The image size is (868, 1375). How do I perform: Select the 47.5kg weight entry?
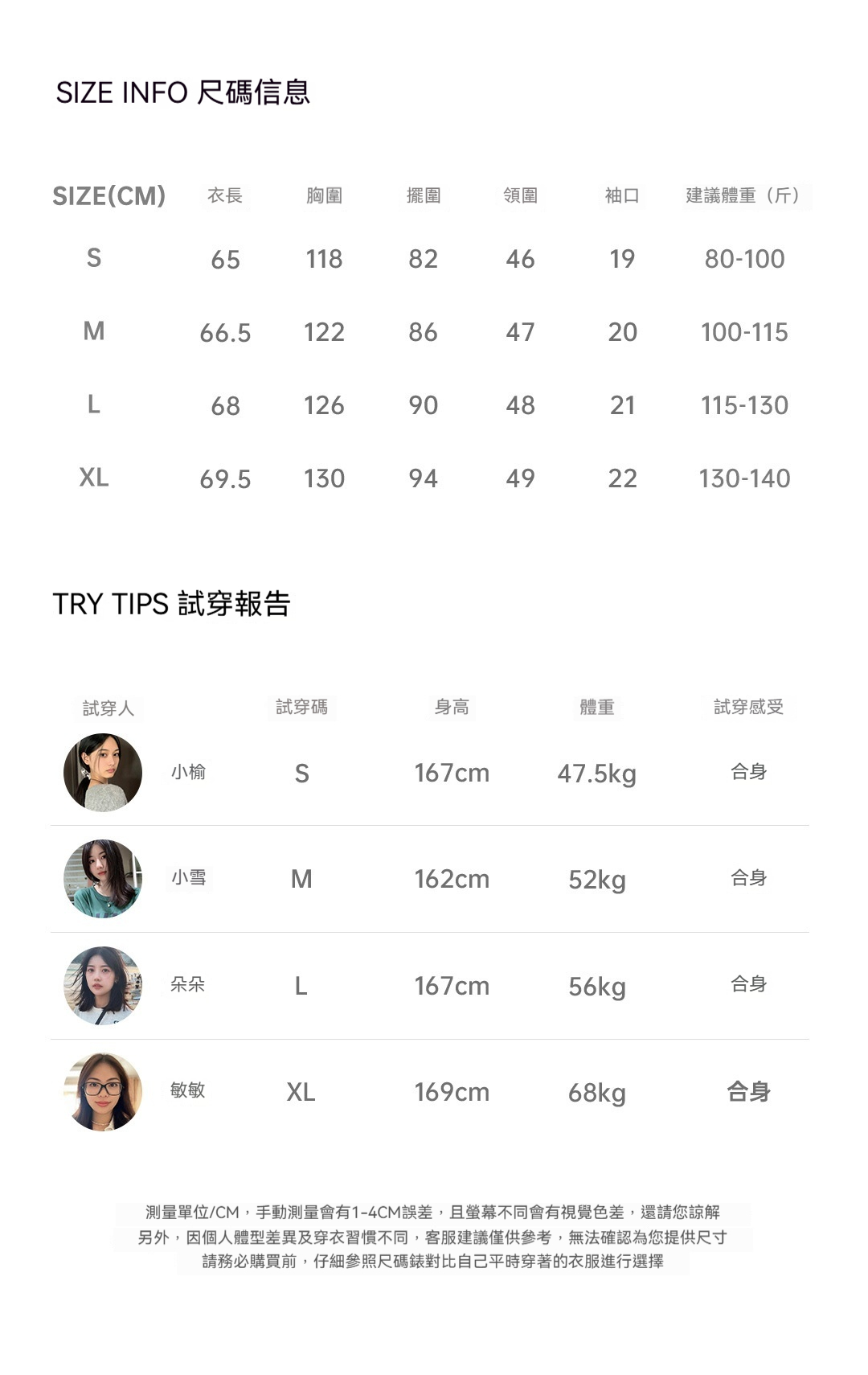click(596, 774)
